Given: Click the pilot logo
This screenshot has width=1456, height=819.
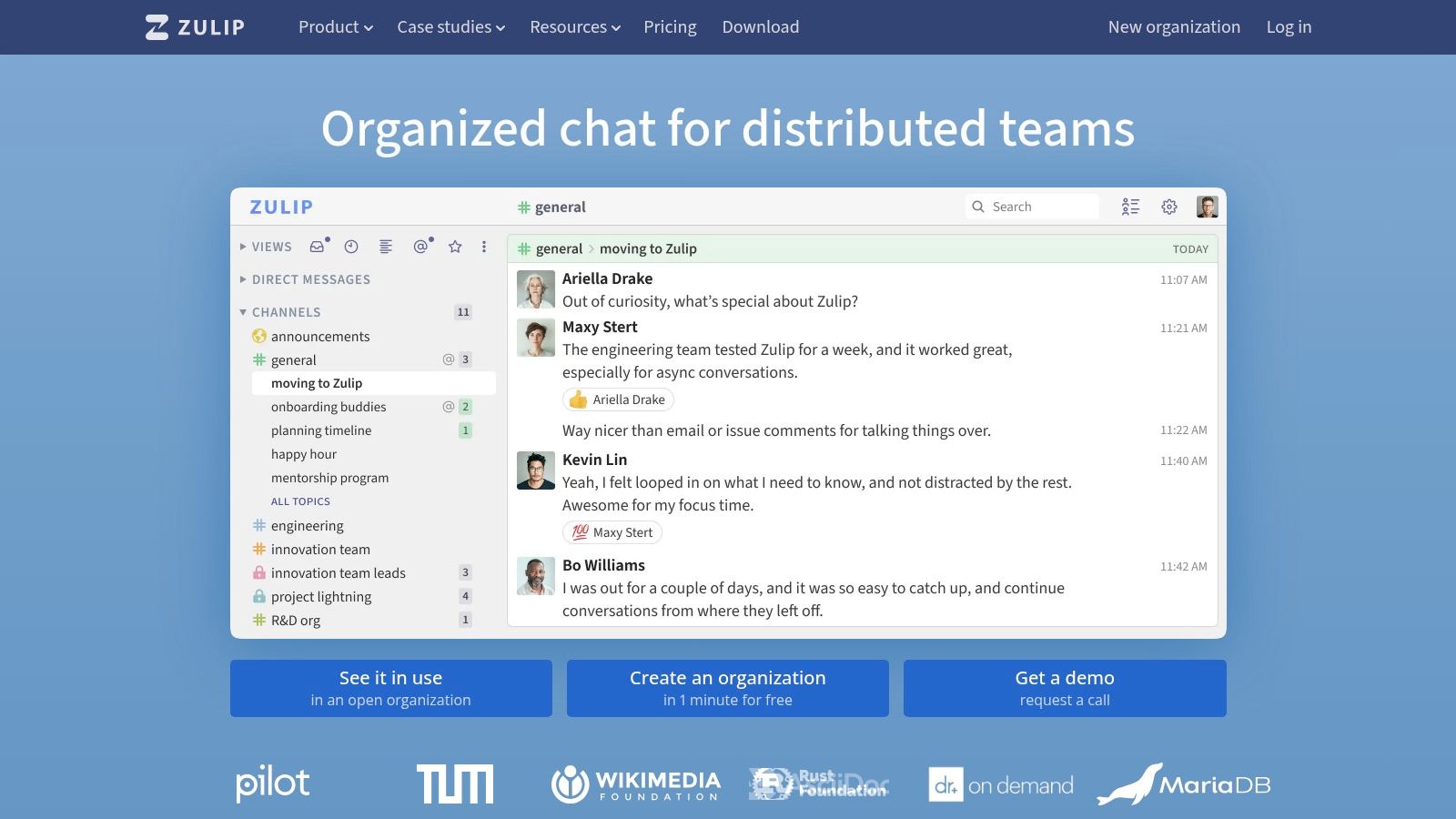Looking at the screenshot, I should pos(273,783).
